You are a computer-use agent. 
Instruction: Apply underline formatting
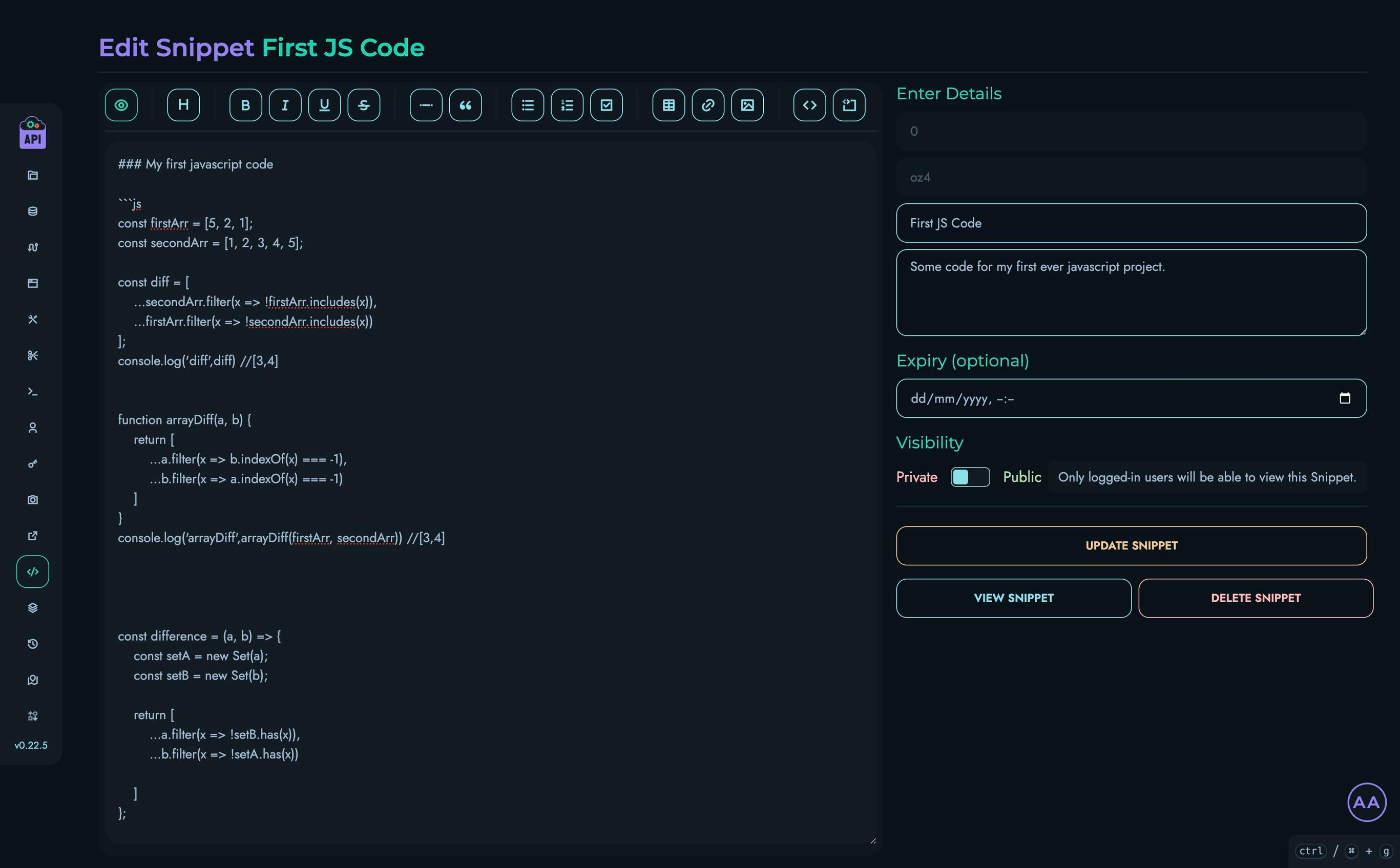point(324,105)
